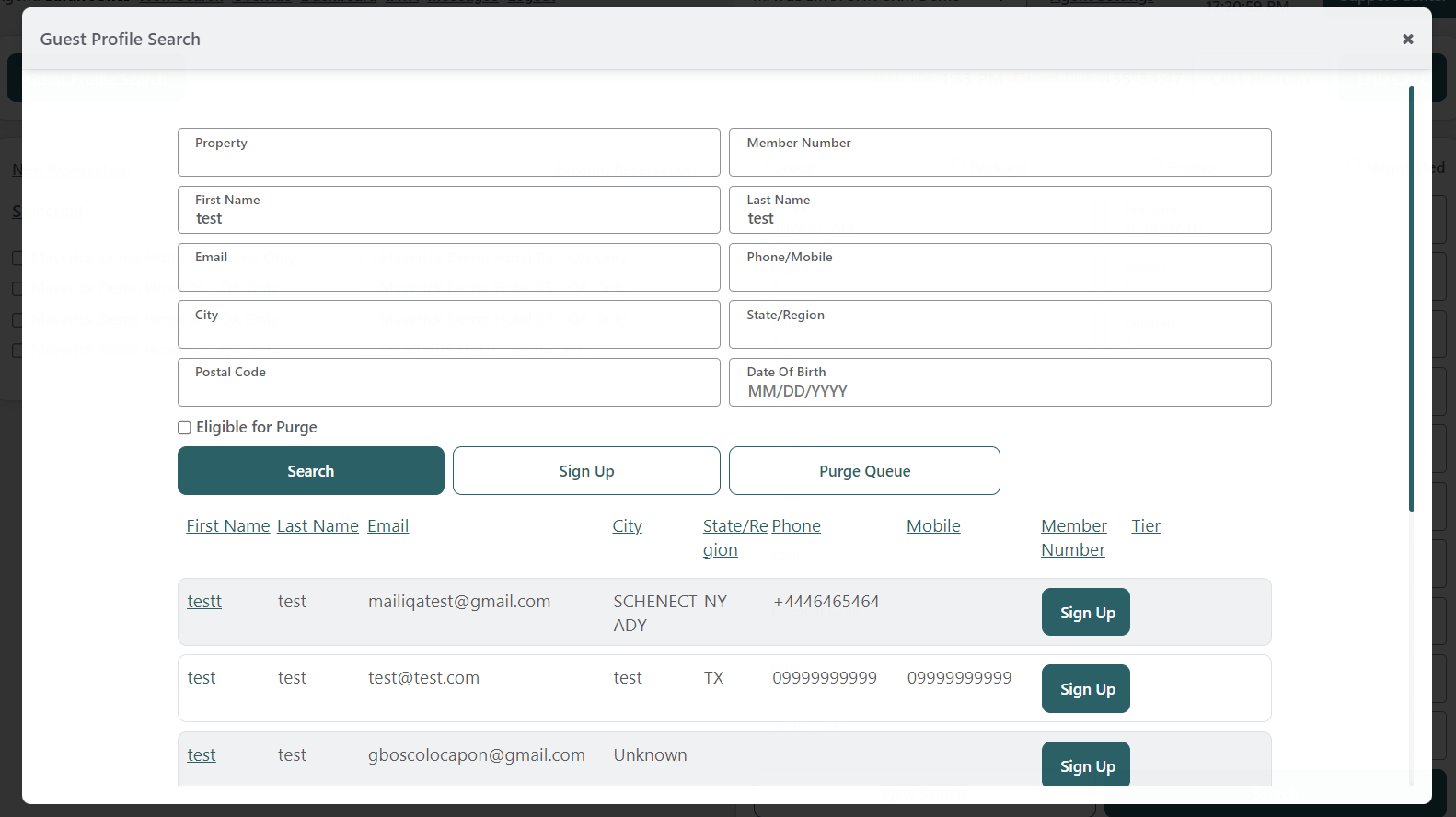Click the test@test.com email cell
The height and width of the screenshot is (817, 1456).
[x=423, y=678]
